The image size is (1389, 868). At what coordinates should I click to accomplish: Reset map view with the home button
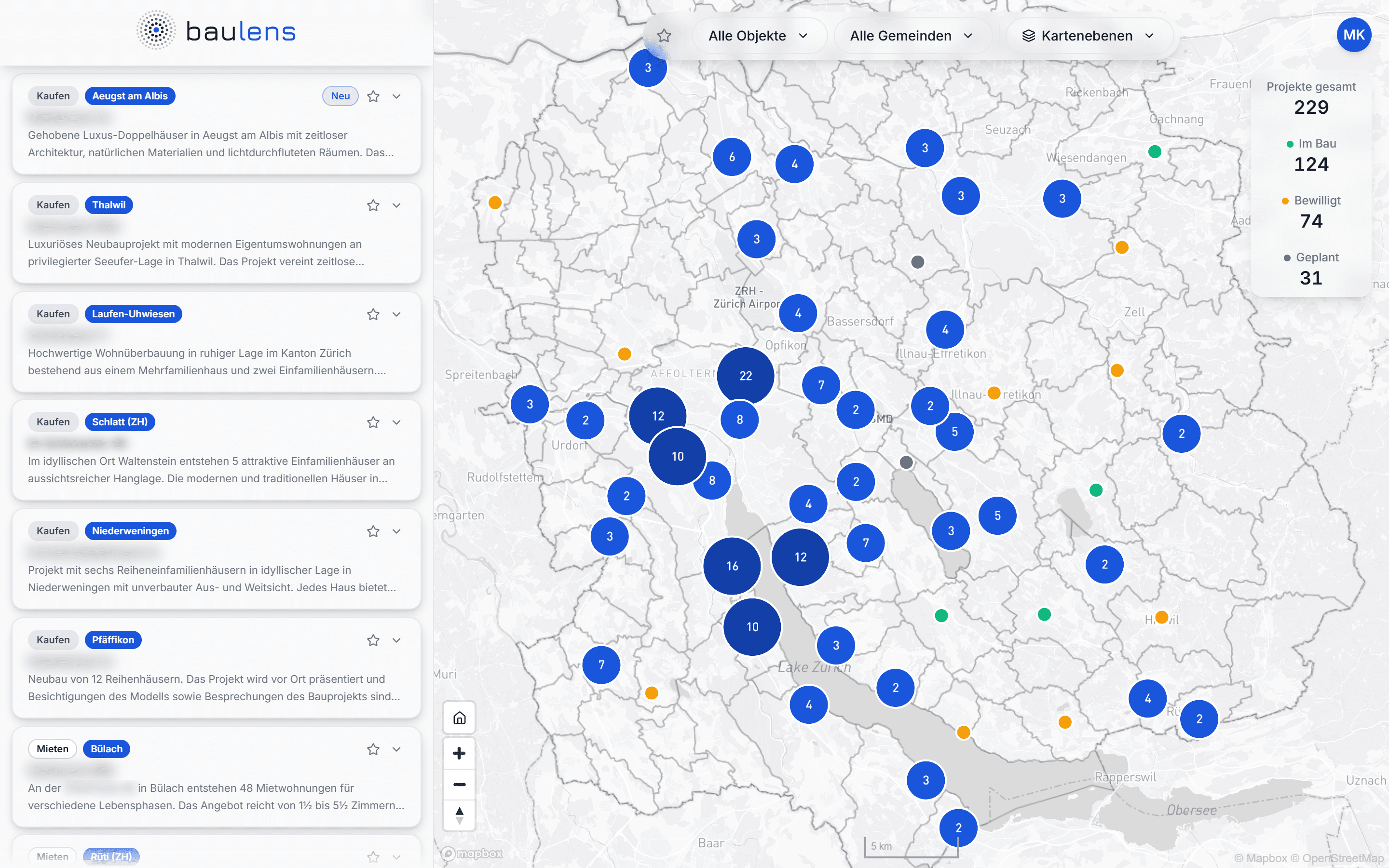point(459,718)
